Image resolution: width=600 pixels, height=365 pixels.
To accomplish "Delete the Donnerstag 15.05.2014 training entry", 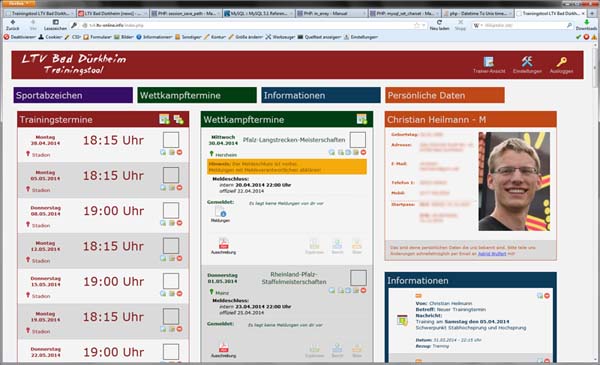I will (x=179, y=293).
